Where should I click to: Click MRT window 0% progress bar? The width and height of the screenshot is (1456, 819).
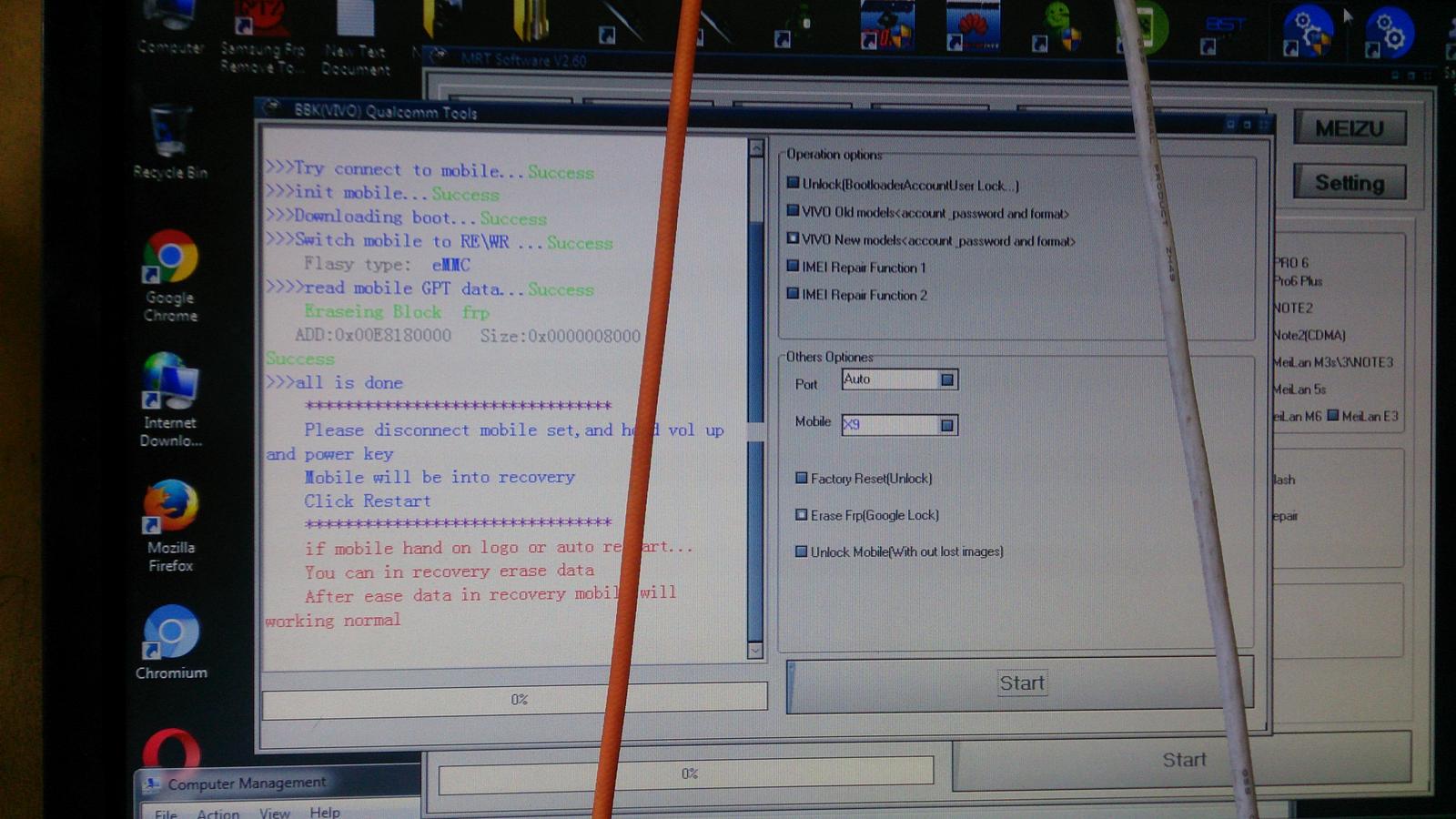686,773
